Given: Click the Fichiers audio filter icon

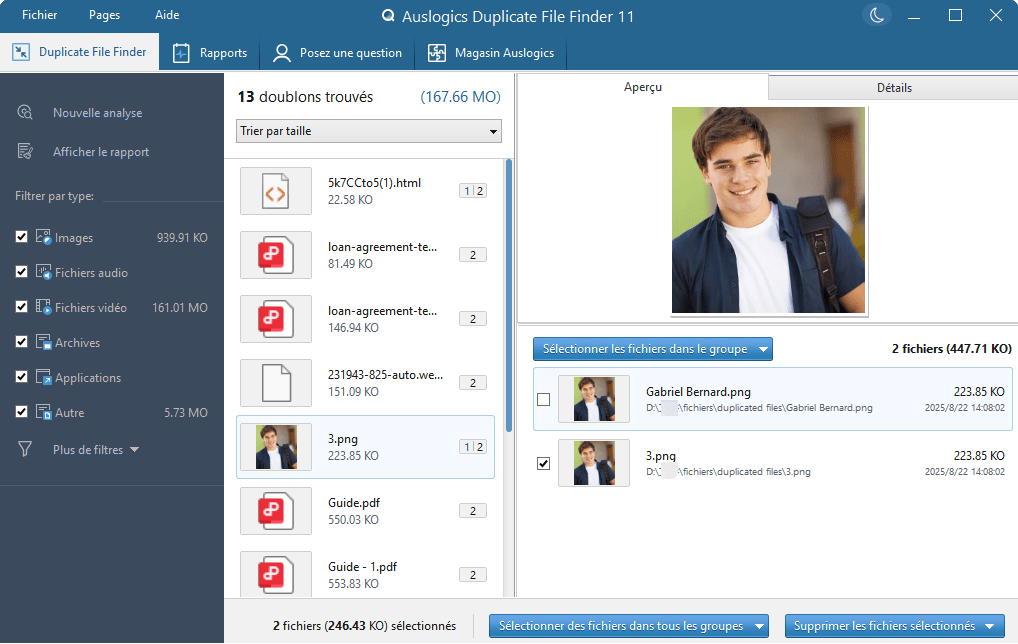Looking at the screenshot, I should pos(44,272).
